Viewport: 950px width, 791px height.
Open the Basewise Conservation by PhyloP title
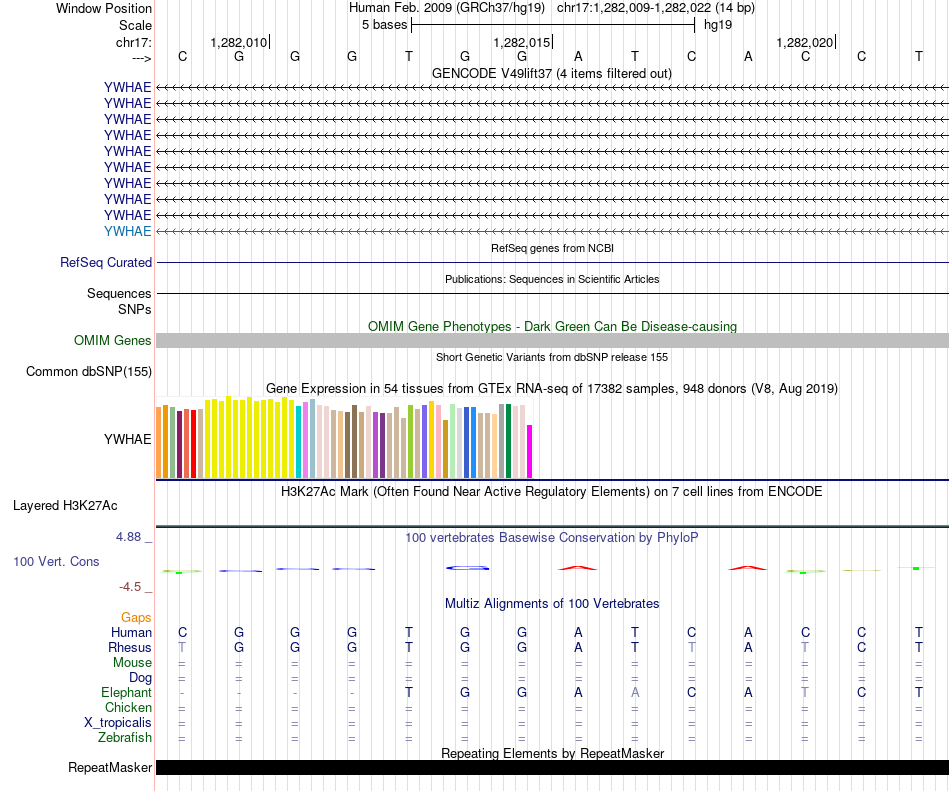551,538
